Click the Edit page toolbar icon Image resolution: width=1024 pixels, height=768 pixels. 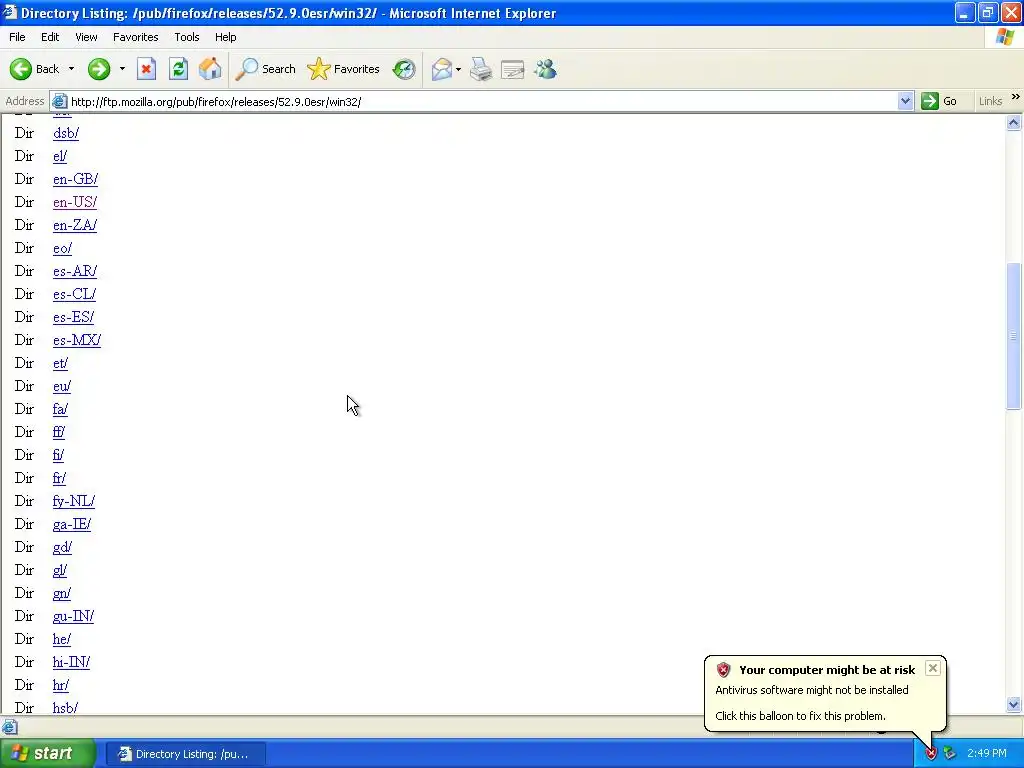pos(513,69)
